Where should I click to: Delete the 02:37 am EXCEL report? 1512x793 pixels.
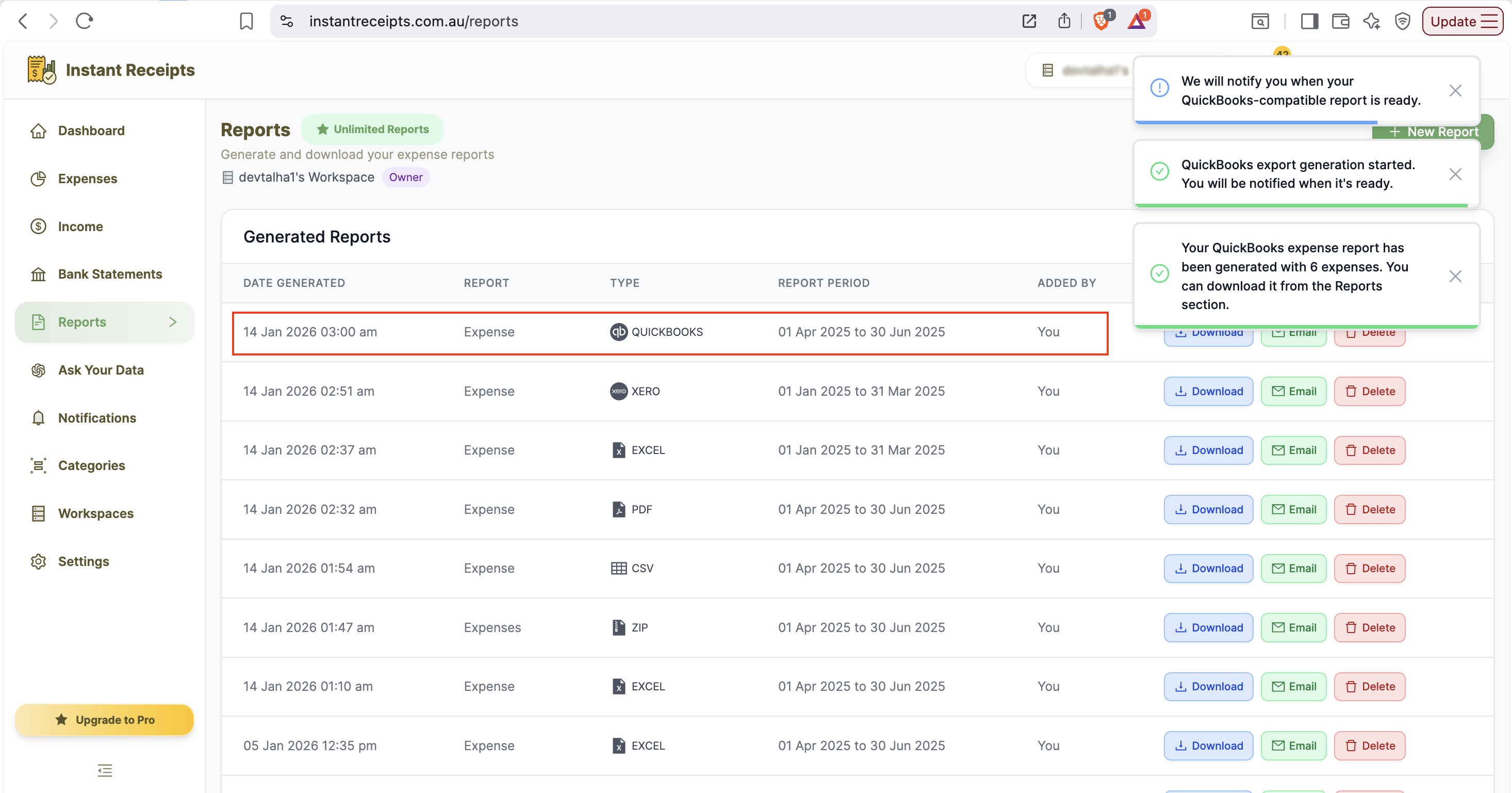pyautogui.click(x=1370, y=450)
